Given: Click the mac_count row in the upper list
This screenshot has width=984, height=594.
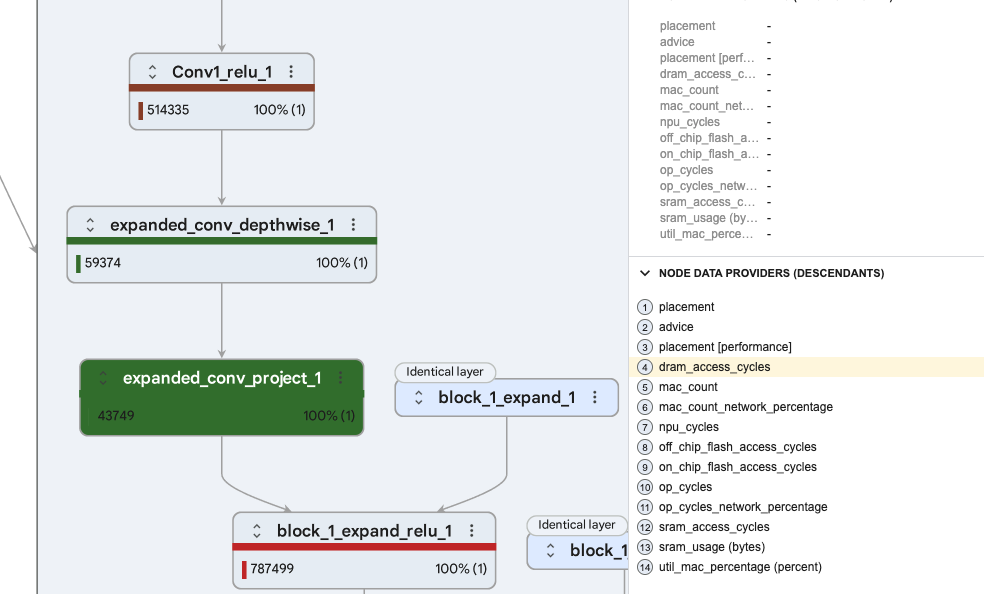Looking at the screenshot, I should click(715, 90).
